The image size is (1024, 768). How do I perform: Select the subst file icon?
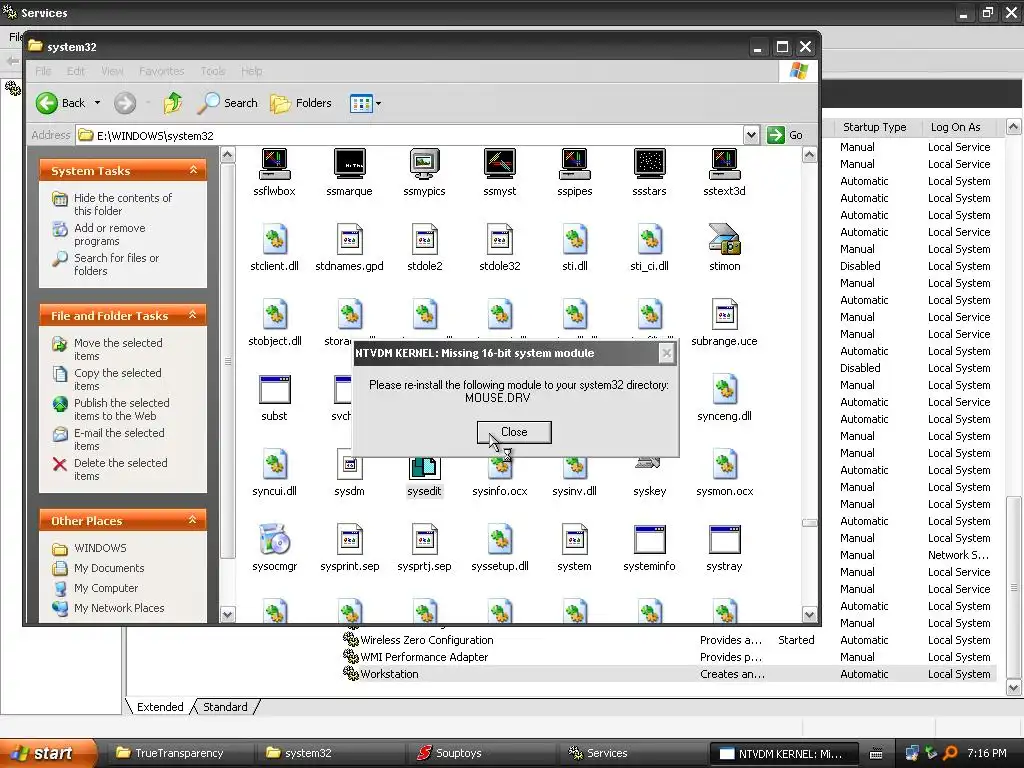(x=274, y=390)
